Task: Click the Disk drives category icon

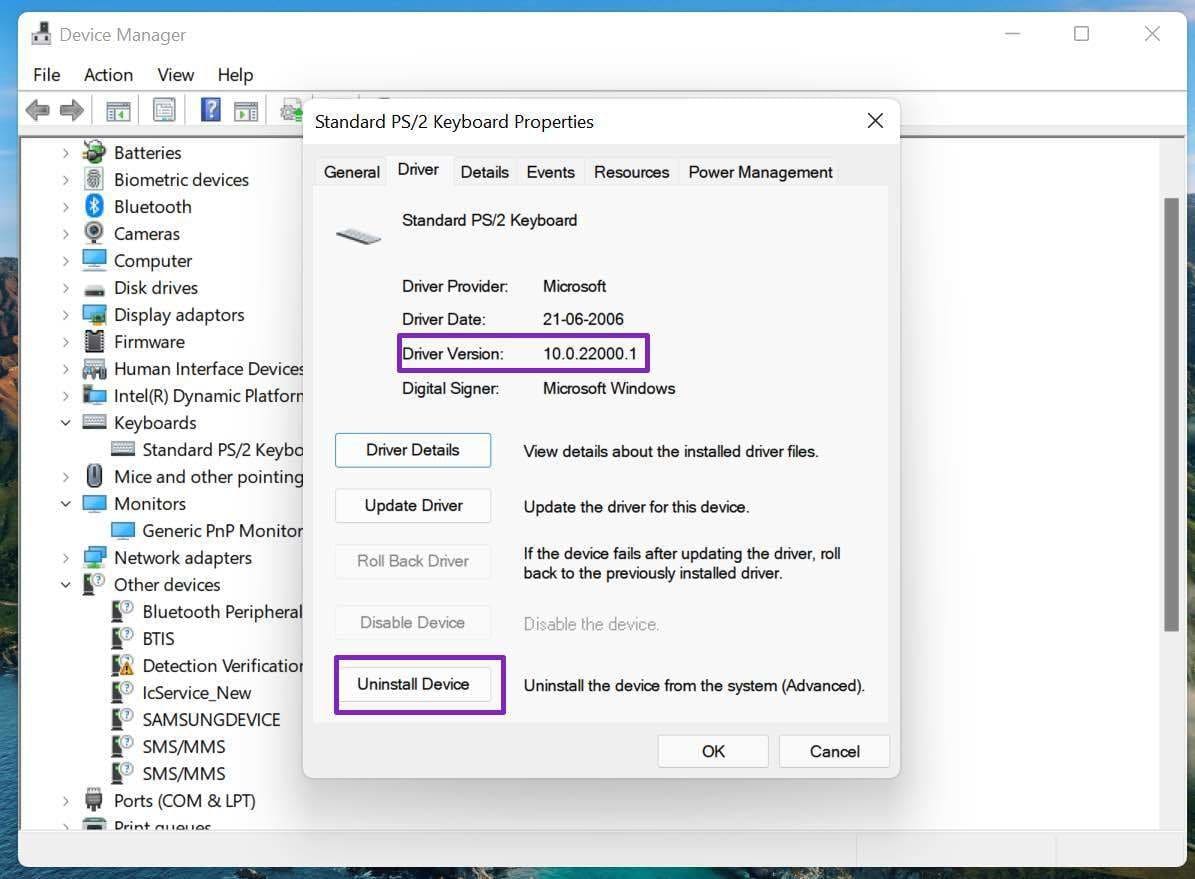Action: (x=94, y=289)
